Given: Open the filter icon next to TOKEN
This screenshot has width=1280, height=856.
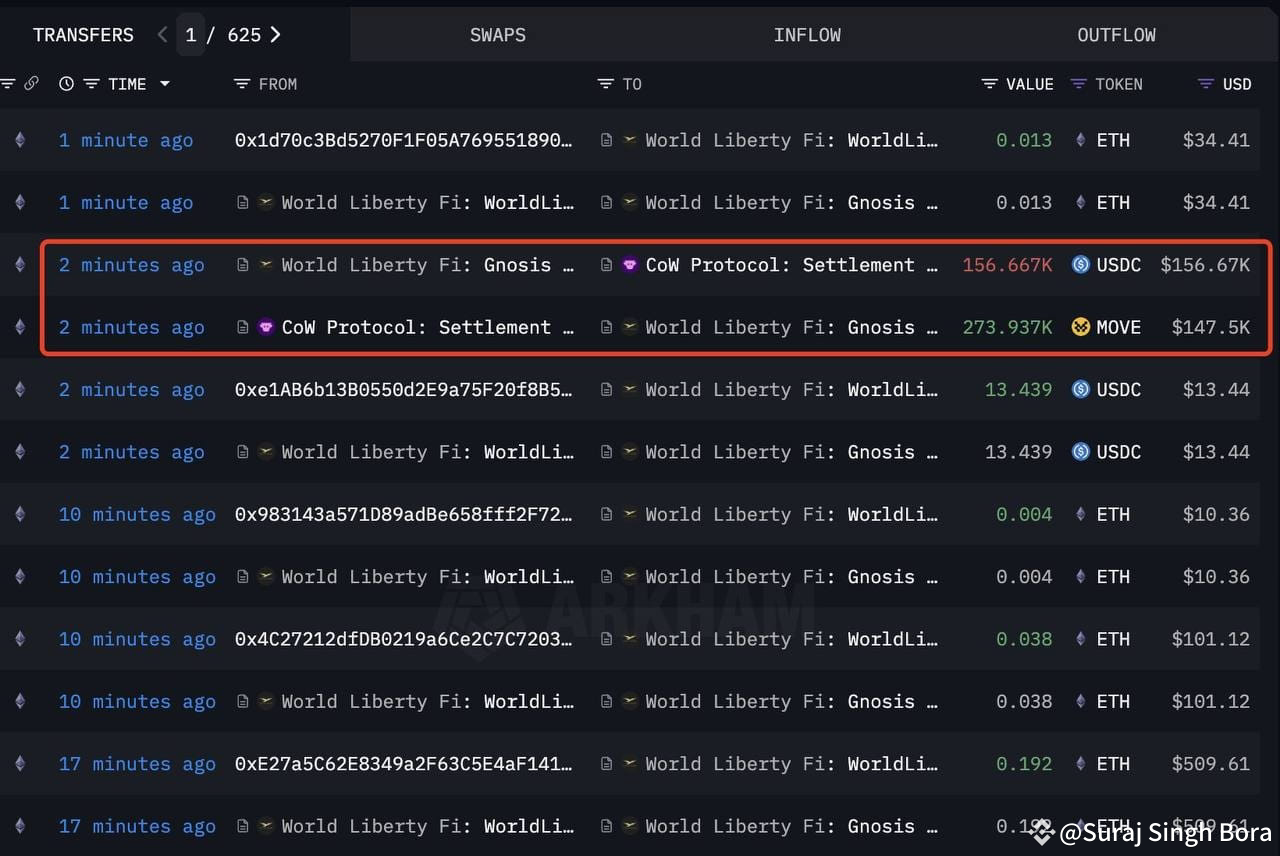Looking at the screenshot, I should [x=1078, y=84].
